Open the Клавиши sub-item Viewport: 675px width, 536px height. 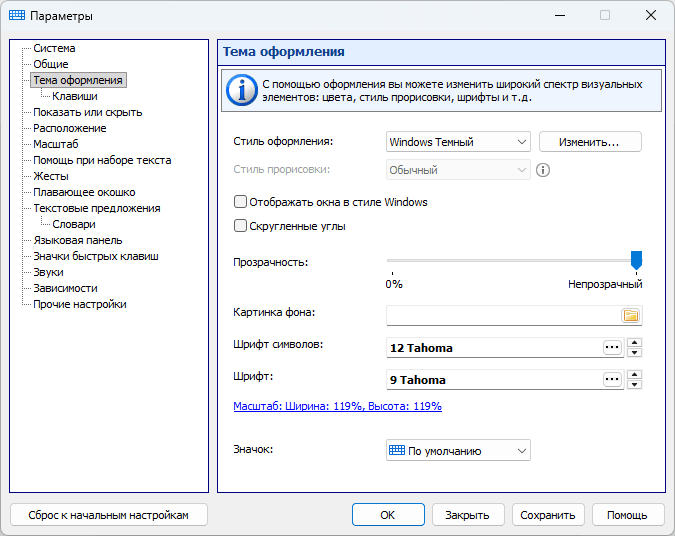coord(74,96)
